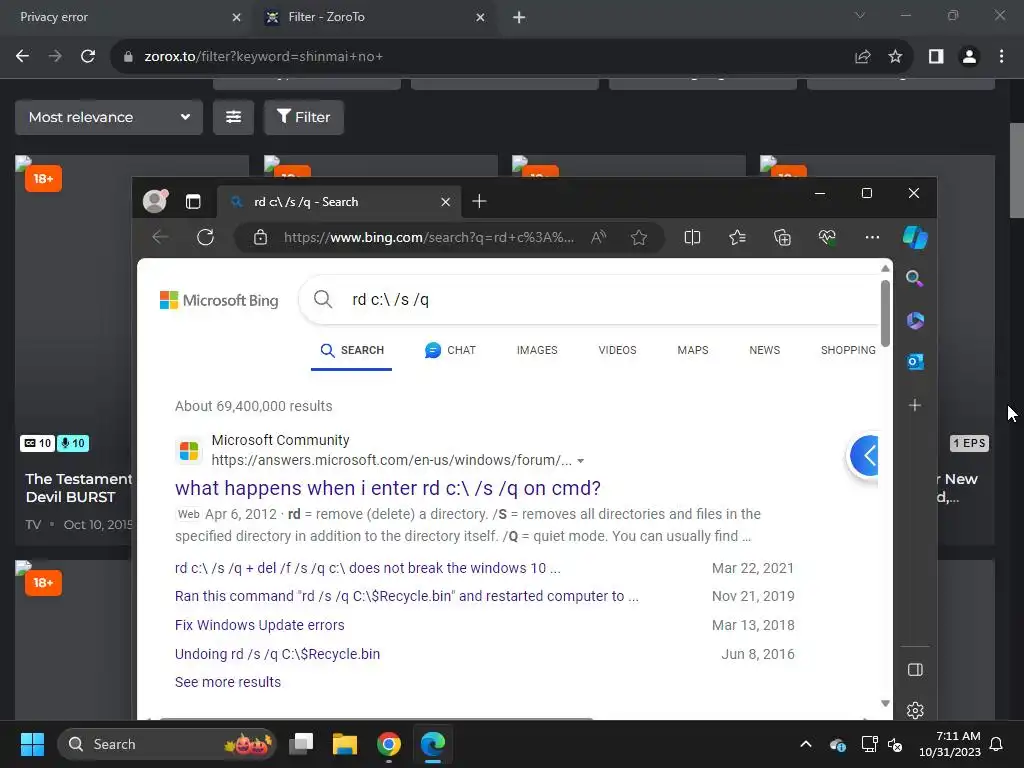Toggle Chrome side panel icon

click(x=936, y=57)
